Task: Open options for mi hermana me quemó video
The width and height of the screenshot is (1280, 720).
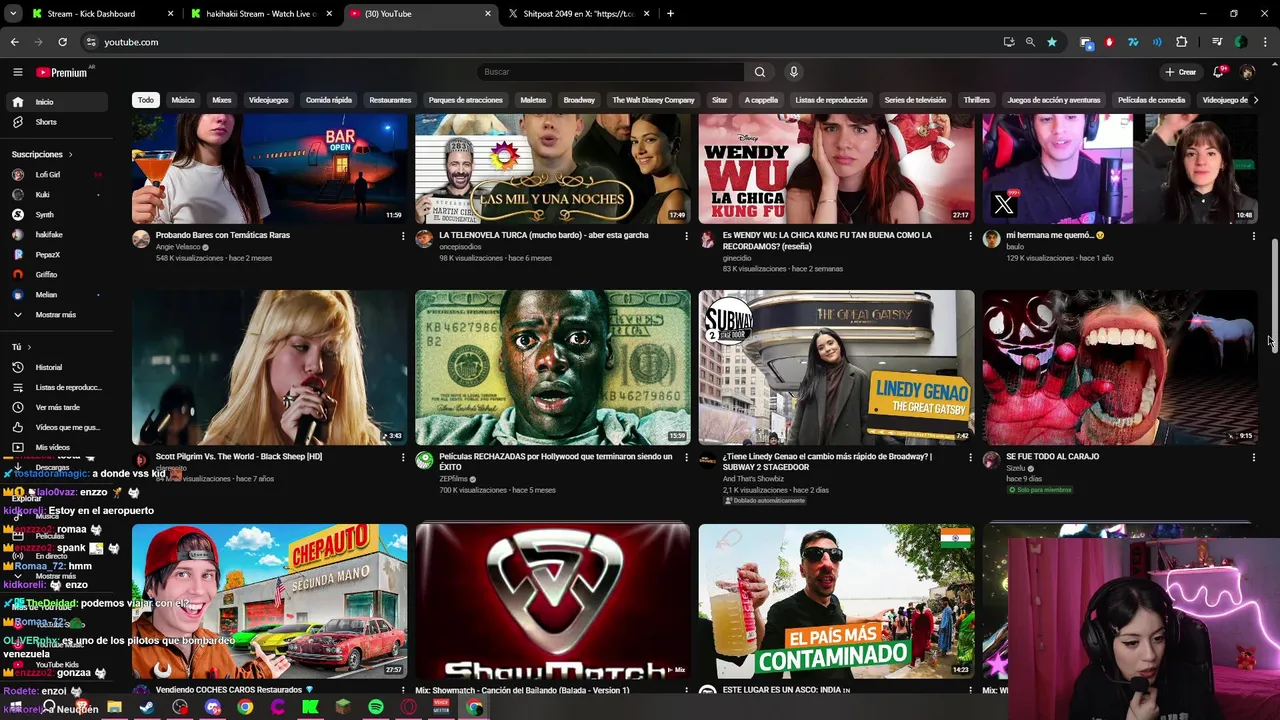Action: [x=1253, y=236]
